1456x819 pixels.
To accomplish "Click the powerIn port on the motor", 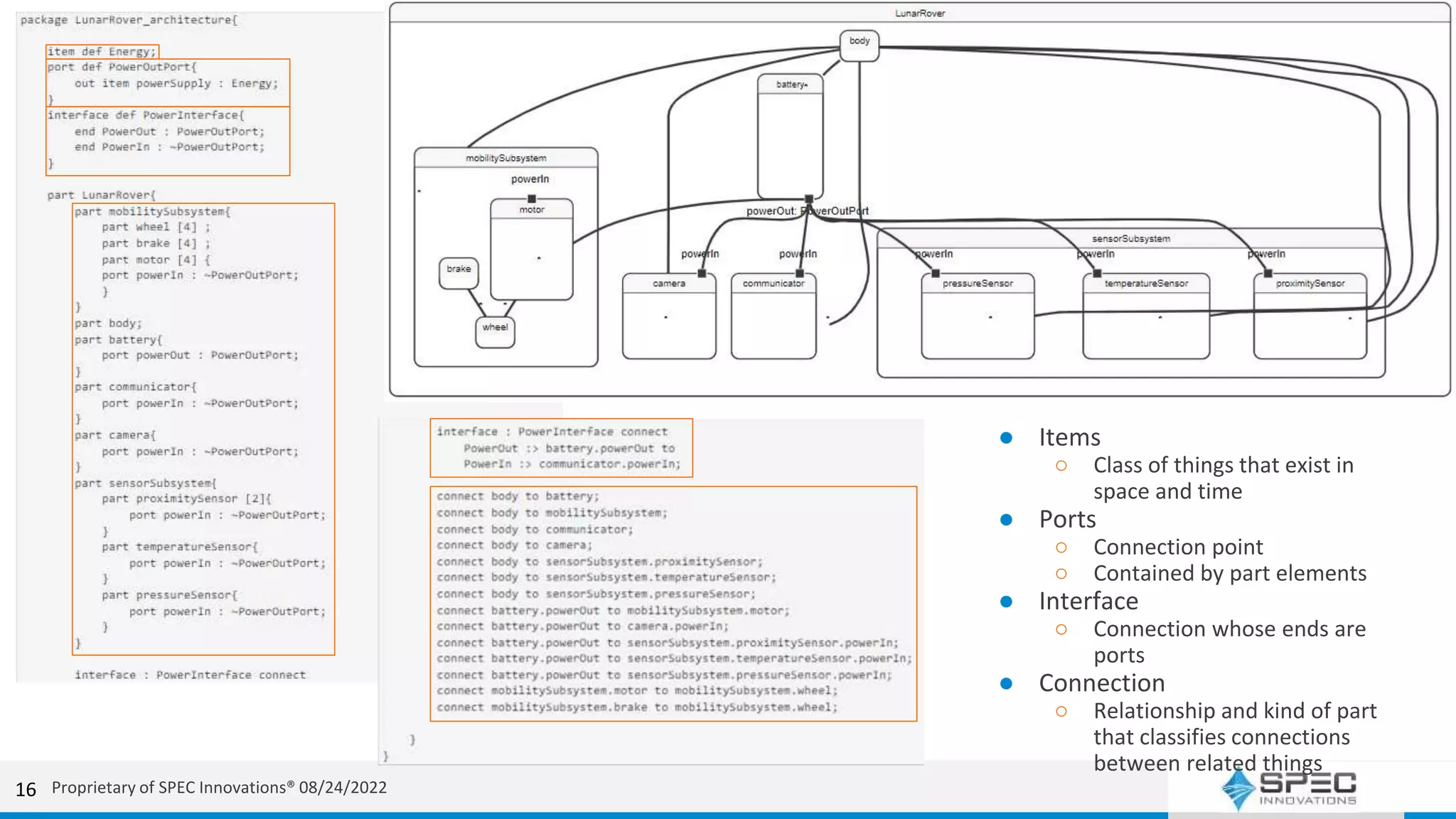I will pyautogui.click(x=532, y=198).
